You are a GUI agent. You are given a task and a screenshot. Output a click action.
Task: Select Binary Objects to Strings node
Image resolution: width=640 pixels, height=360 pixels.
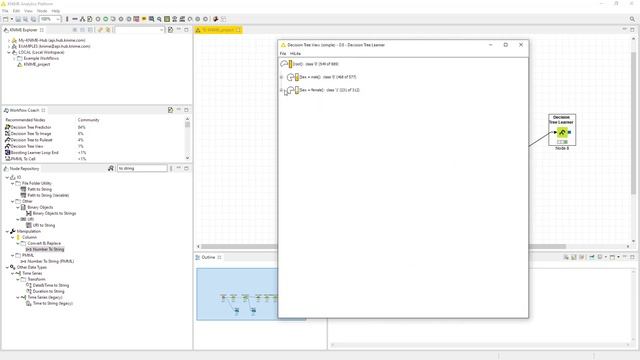[54, 213]
